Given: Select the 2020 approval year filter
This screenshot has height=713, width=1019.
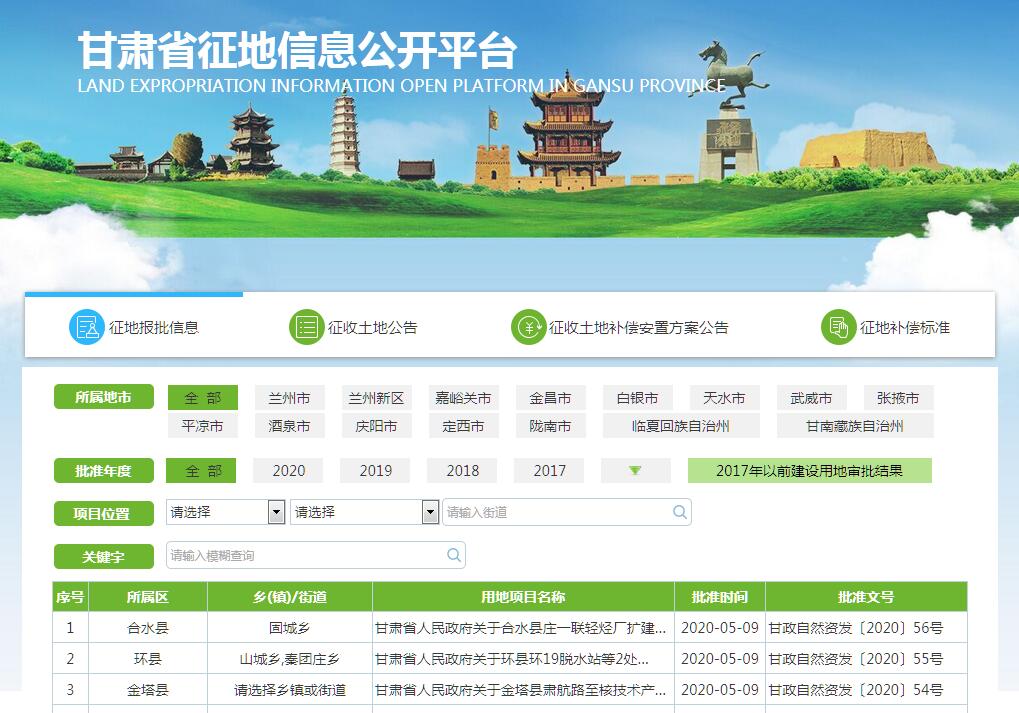Looking at the screenshot, I should (289, 471).
